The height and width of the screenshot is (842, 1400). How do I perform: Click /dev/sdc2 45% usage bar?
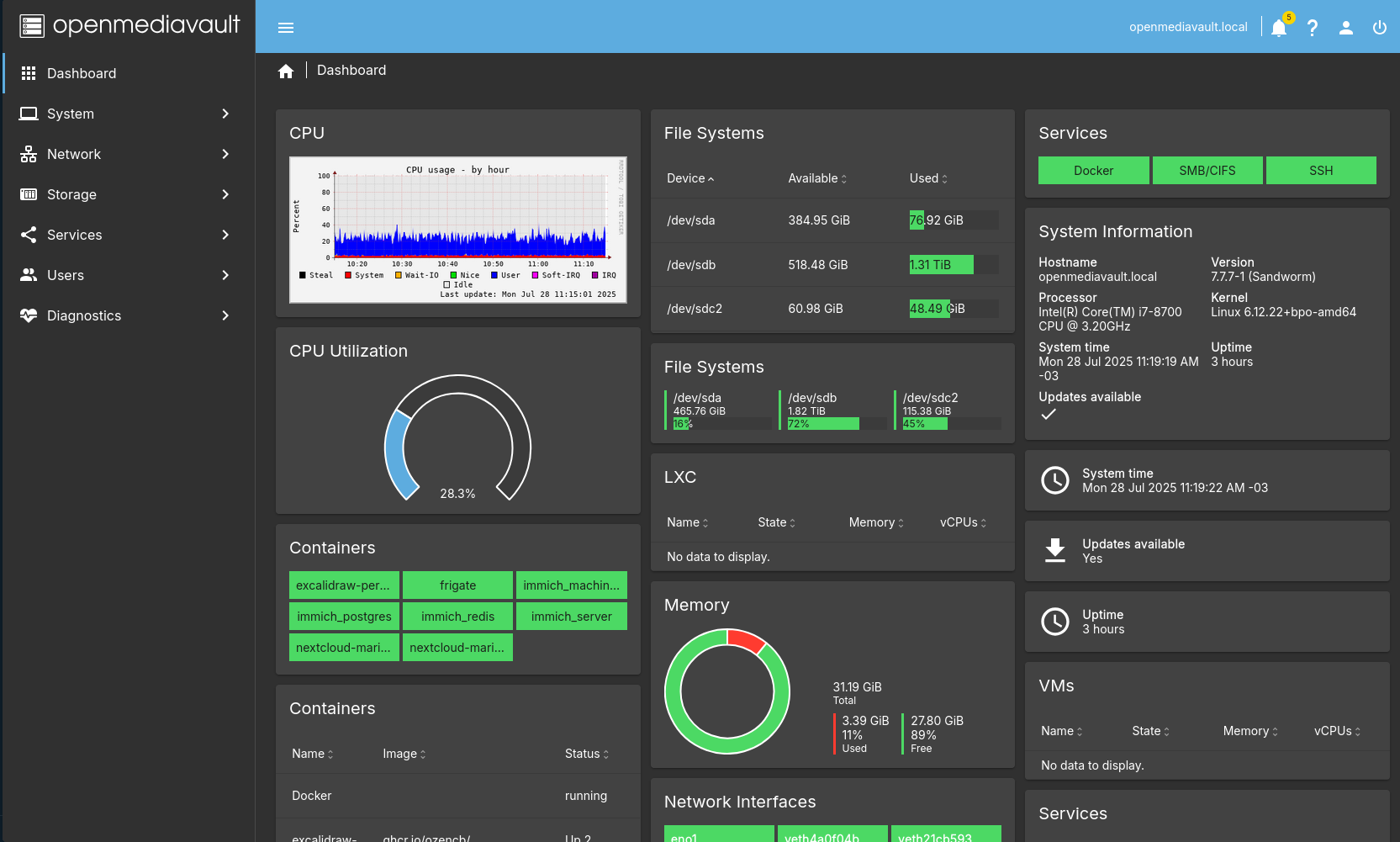[952, 424]
